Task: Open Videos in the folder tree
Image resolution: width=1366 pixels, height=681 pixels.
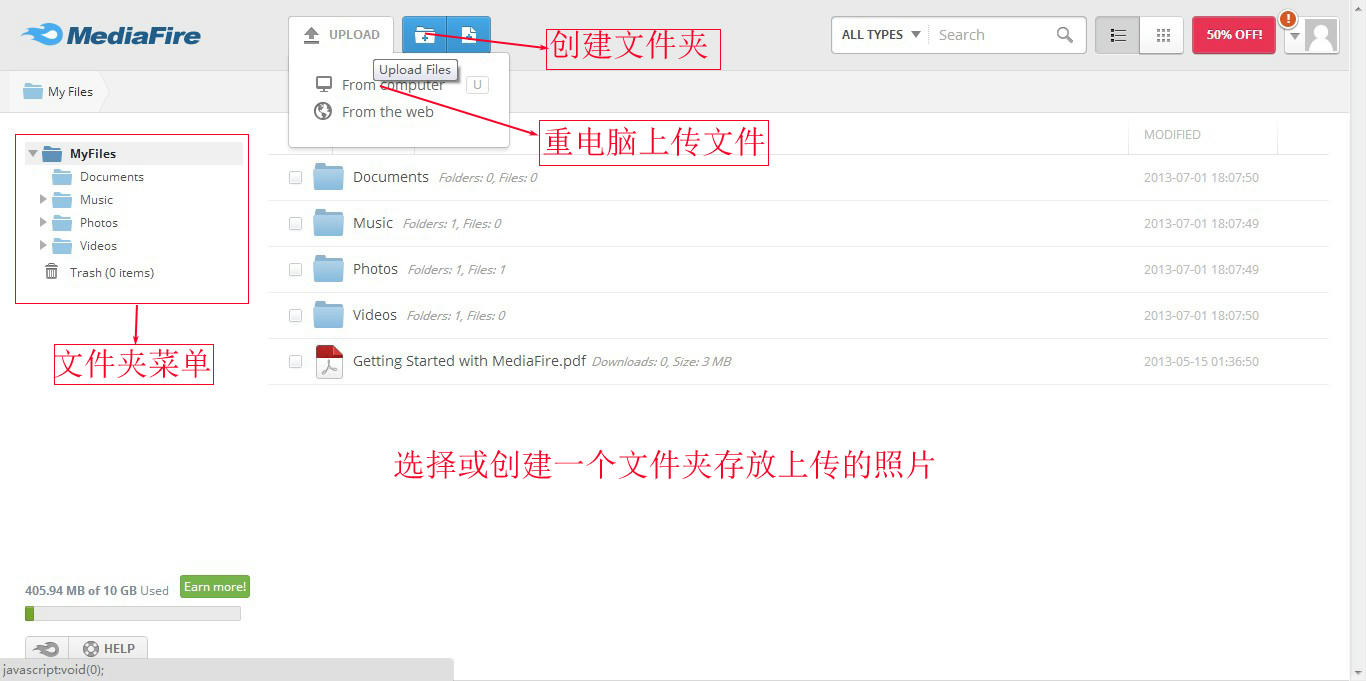Action: [x=98, y=246]
